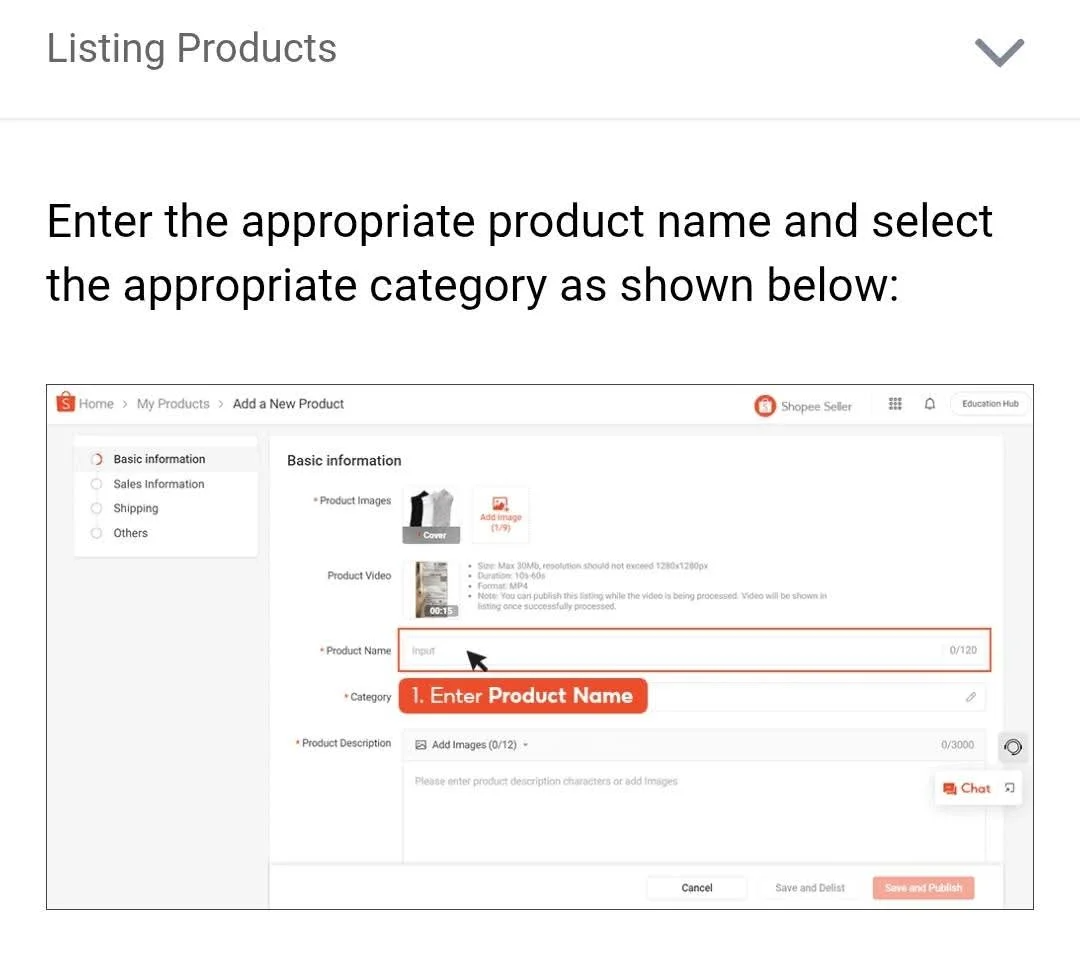Click the Cancel button
The height and width of the screenshot is (973, 1080).
[x=697, y=888]
